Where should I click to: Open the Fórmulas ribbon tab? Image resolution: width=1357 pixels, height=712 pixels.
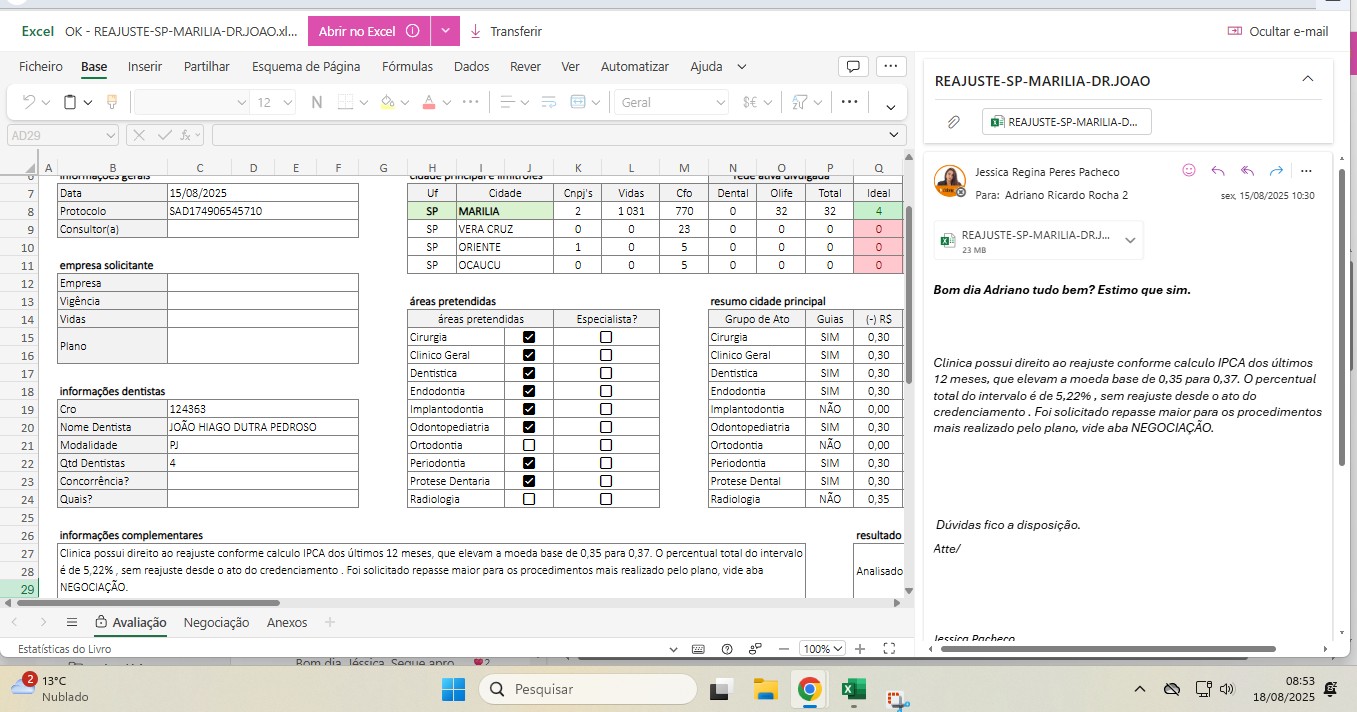(x=407, y=67)
